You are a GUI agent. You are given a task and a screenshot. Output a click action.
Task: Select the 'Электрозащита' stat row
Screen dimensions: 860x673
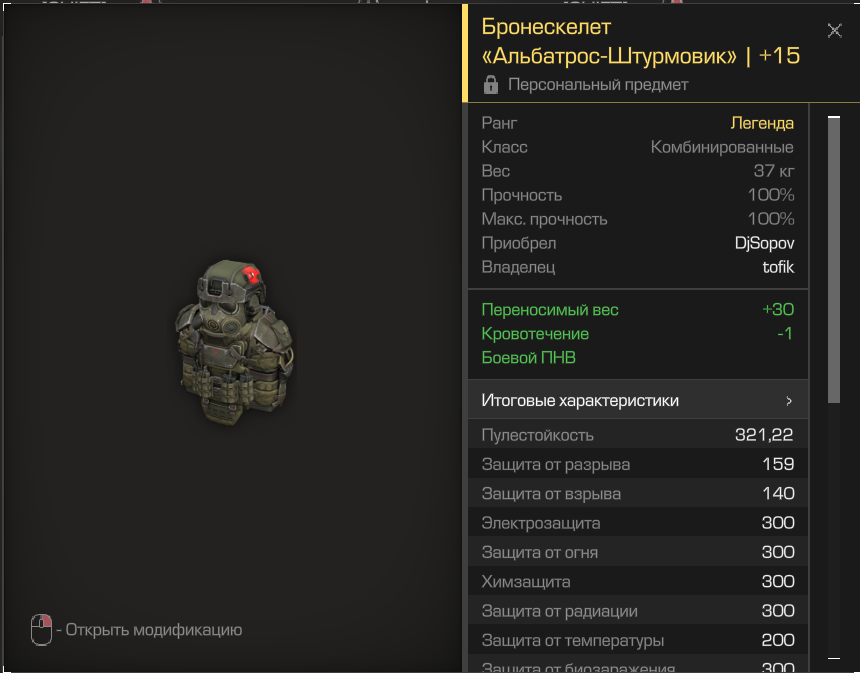click(x=638, y=523)
